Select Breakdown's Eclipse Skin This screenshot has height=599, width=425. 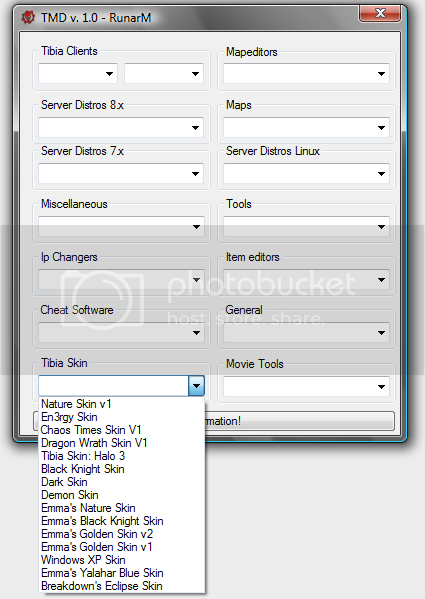click(x=122, y=586)
